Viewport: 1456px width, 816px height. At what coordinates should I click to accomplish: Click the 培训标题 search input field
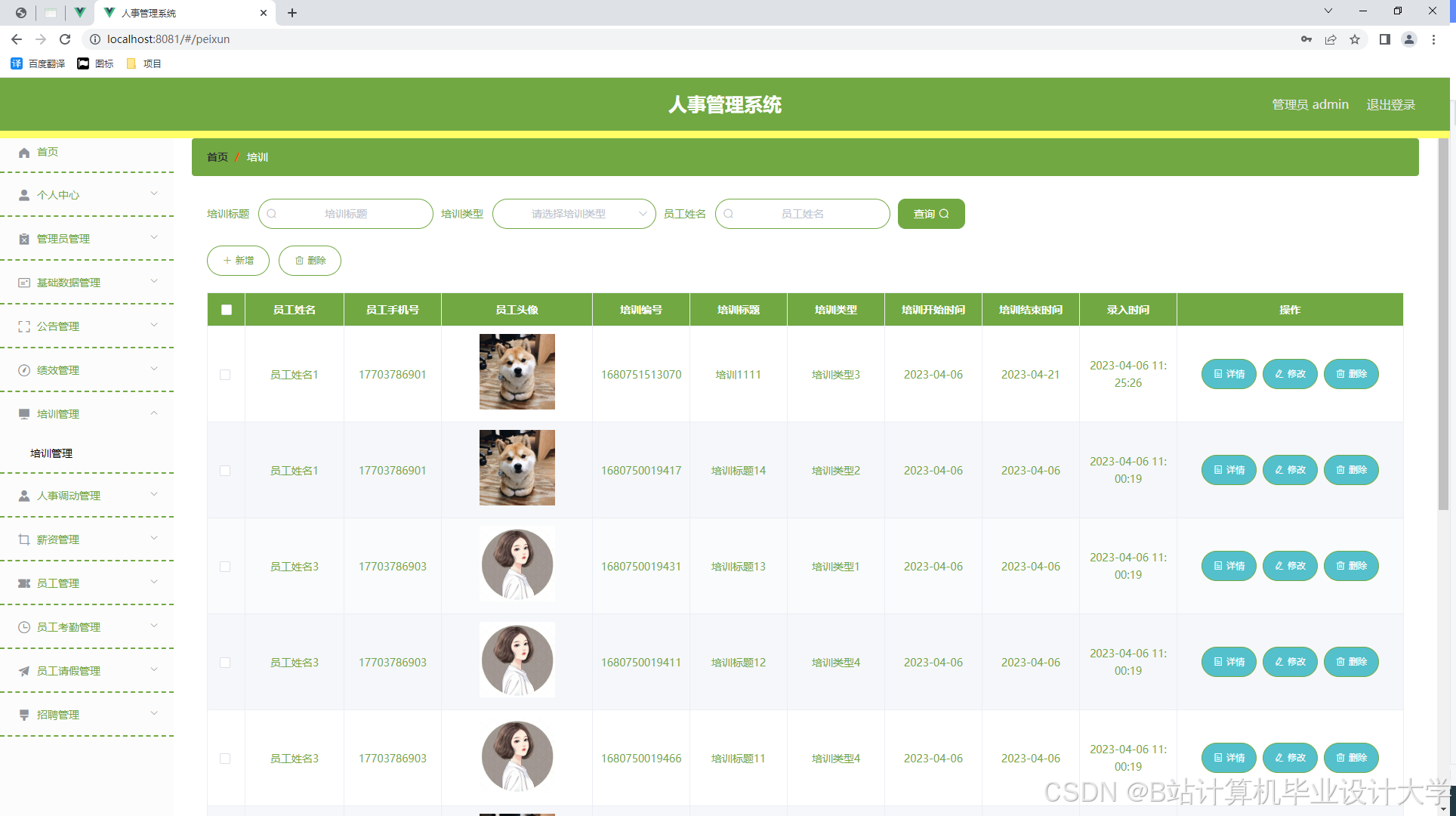point(346,214)
